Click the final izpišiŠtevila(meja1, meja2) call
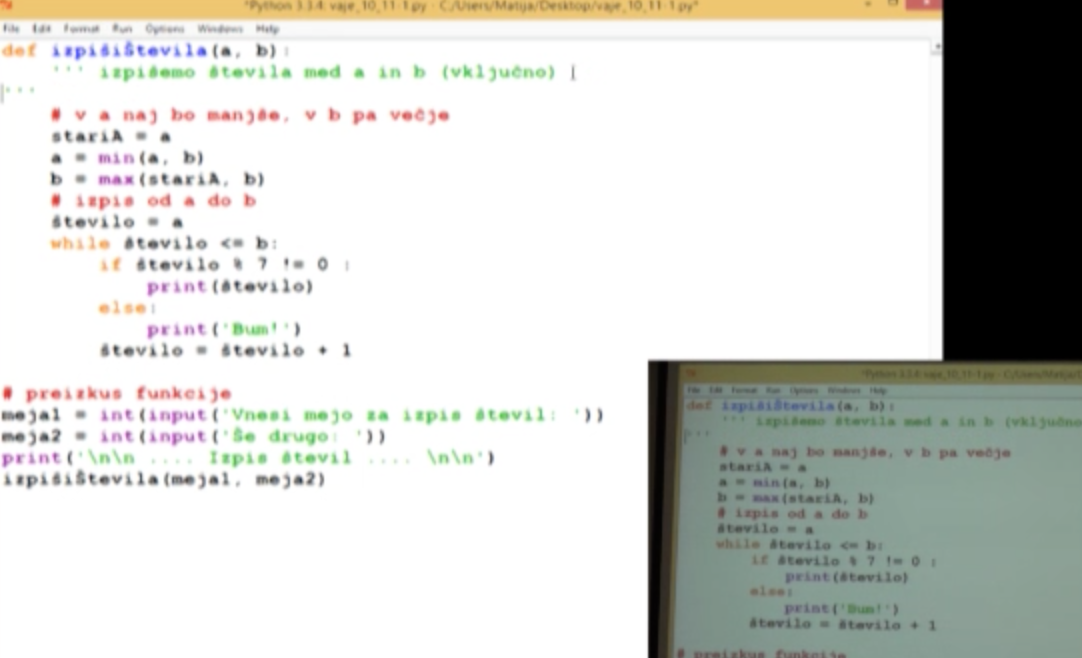Image resolution: width=1082 pixels, height=658 pixels. pyautogui.click(x=164, y=480)
